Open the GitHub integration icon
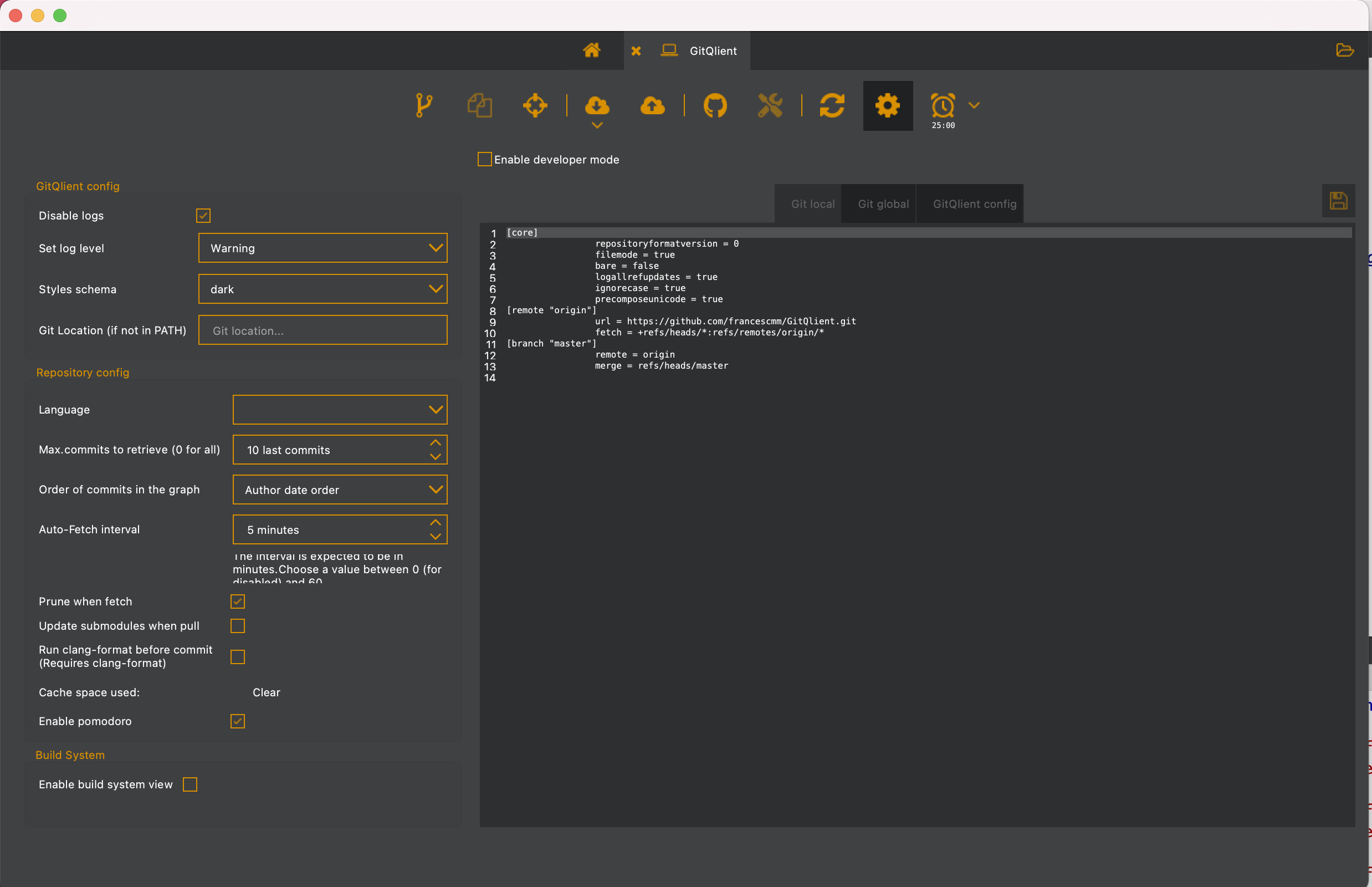The image size is (1372, 887). [x=714, y=105]
